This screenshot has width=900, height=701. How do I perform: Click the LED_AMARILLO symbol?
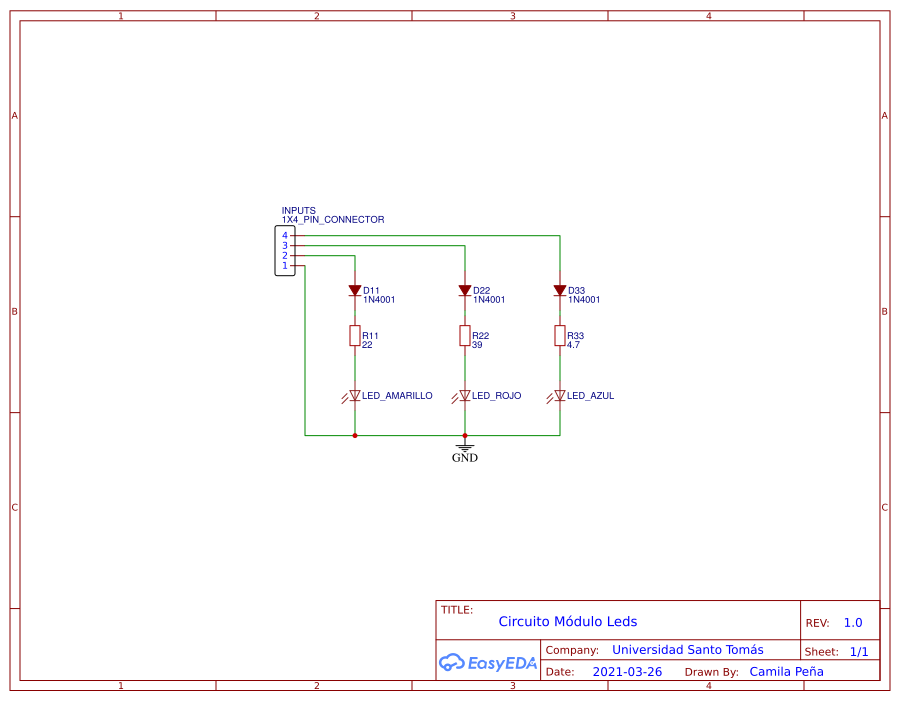354,395
